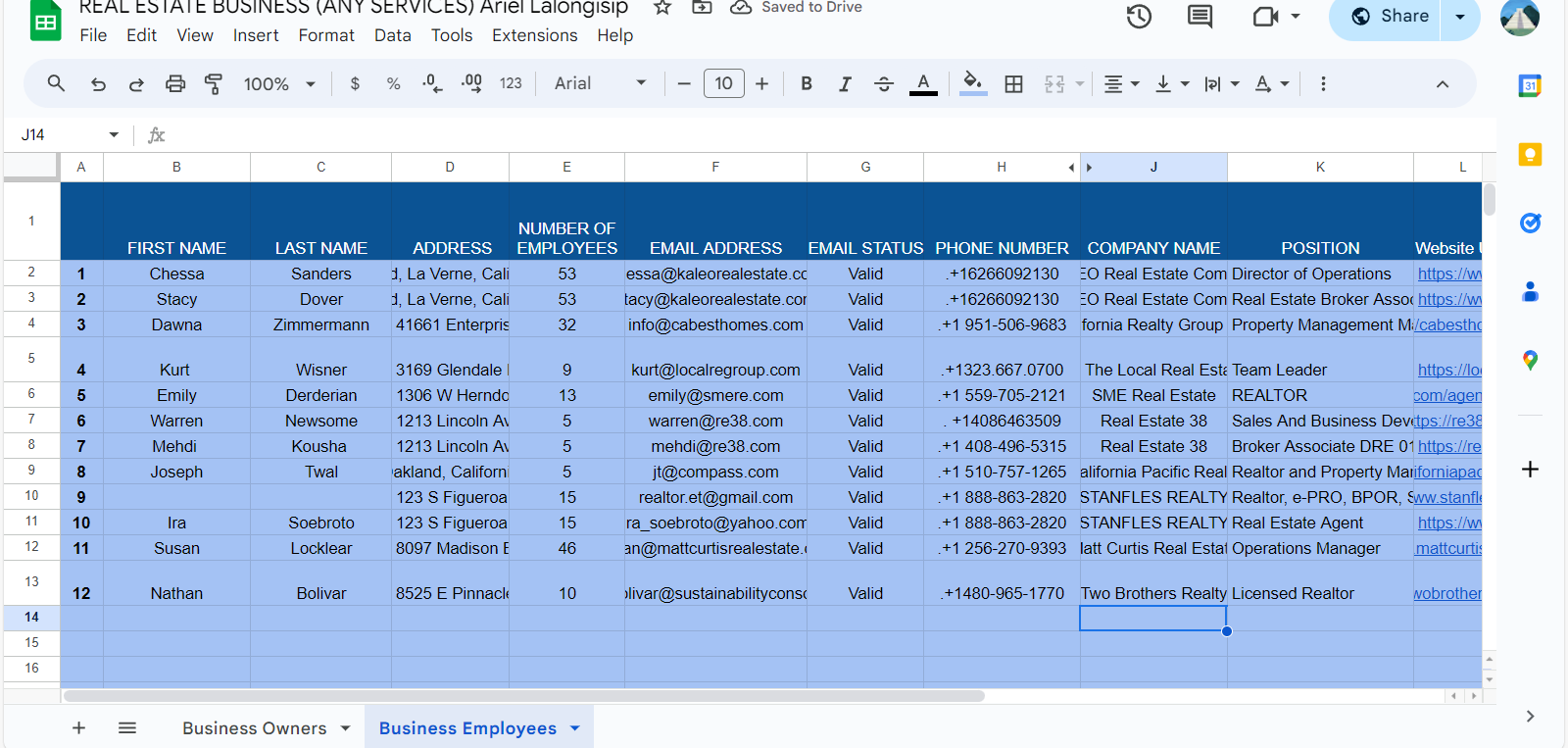Print the spreadsheet

tap(175, 84)
